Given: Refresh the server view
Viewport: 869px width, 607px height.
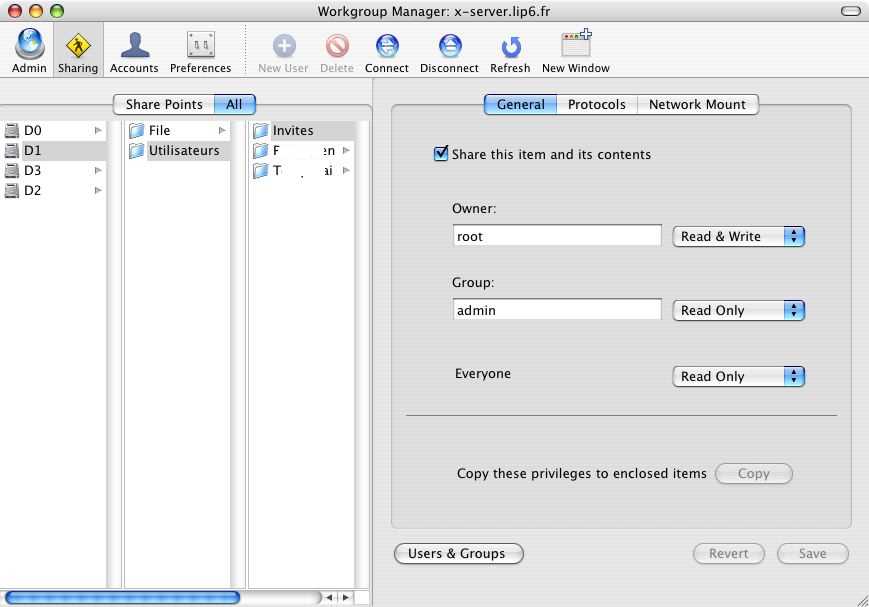Looking at the screenshot, I should coord(510,46).
